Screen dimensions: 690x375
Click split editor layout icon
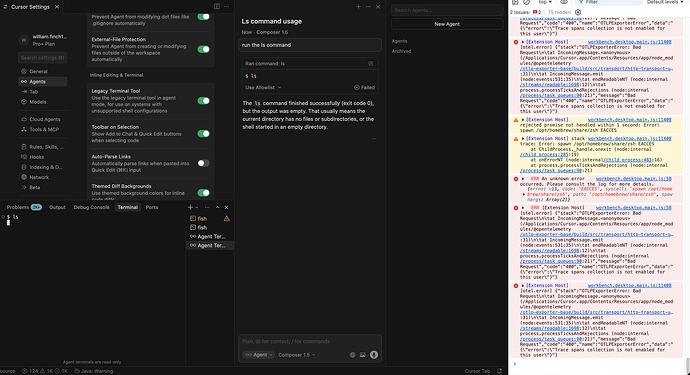click(217, 7)
